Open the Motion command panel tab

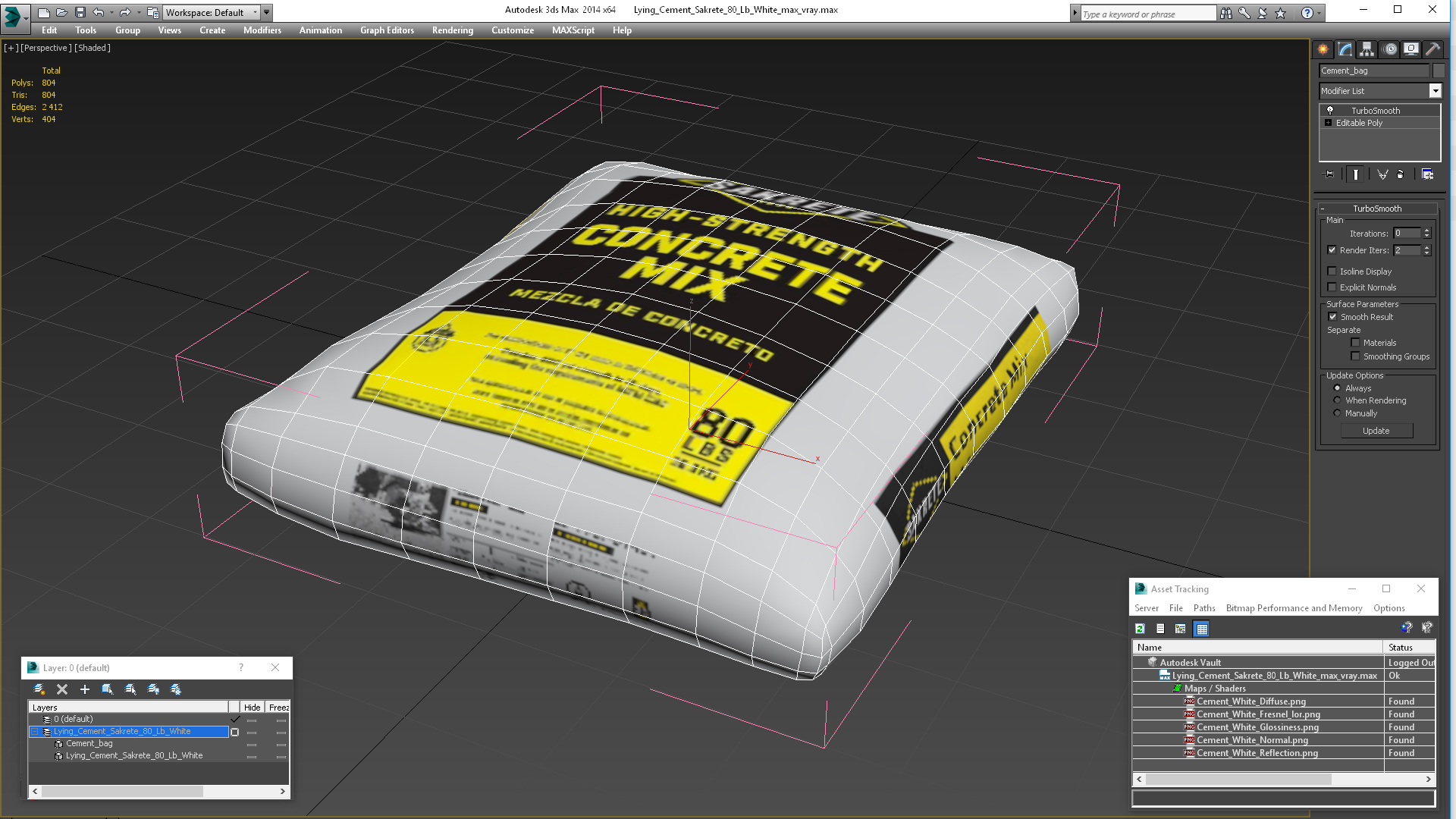point(1390,49)
